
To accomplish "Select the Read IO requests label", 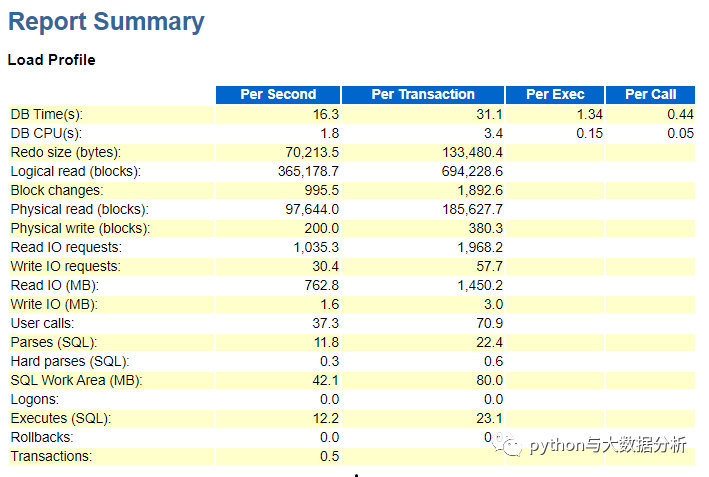I will point(66,247).
